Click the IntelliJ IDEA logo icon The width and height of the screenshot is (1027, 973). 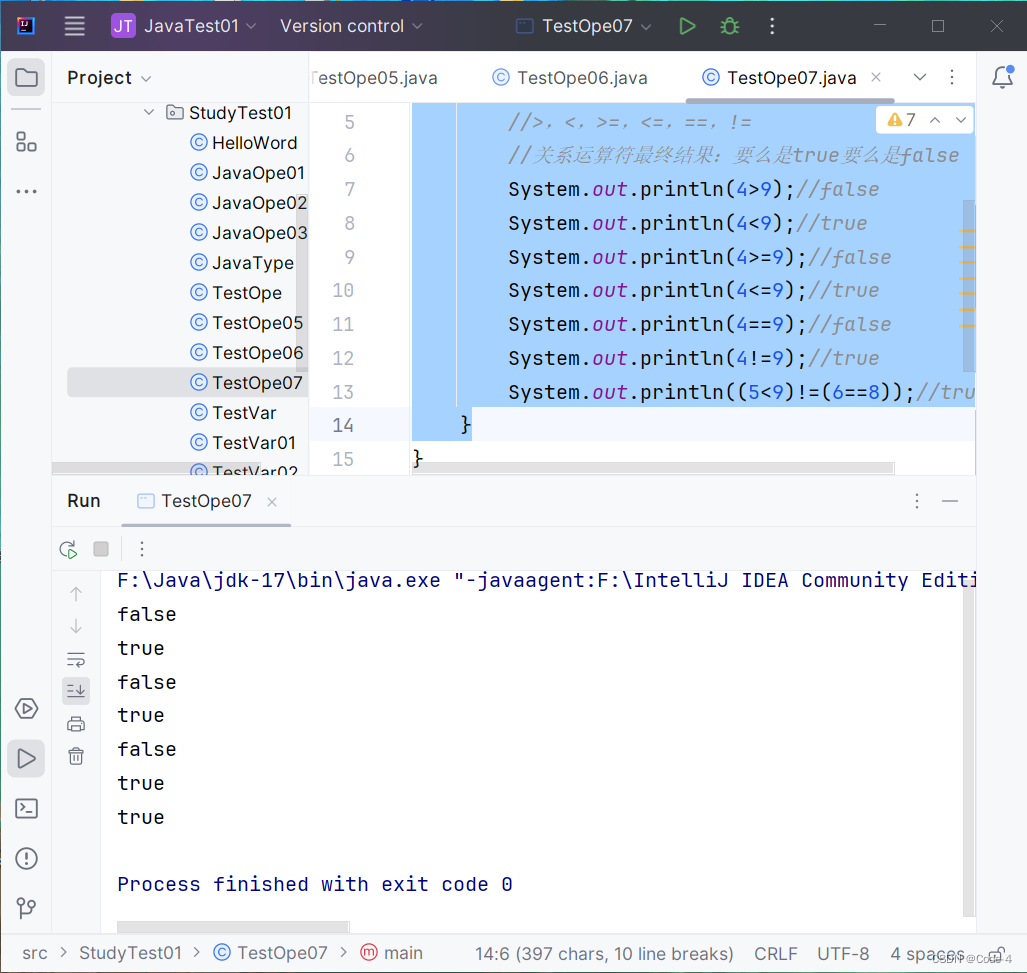coord(26,26)
